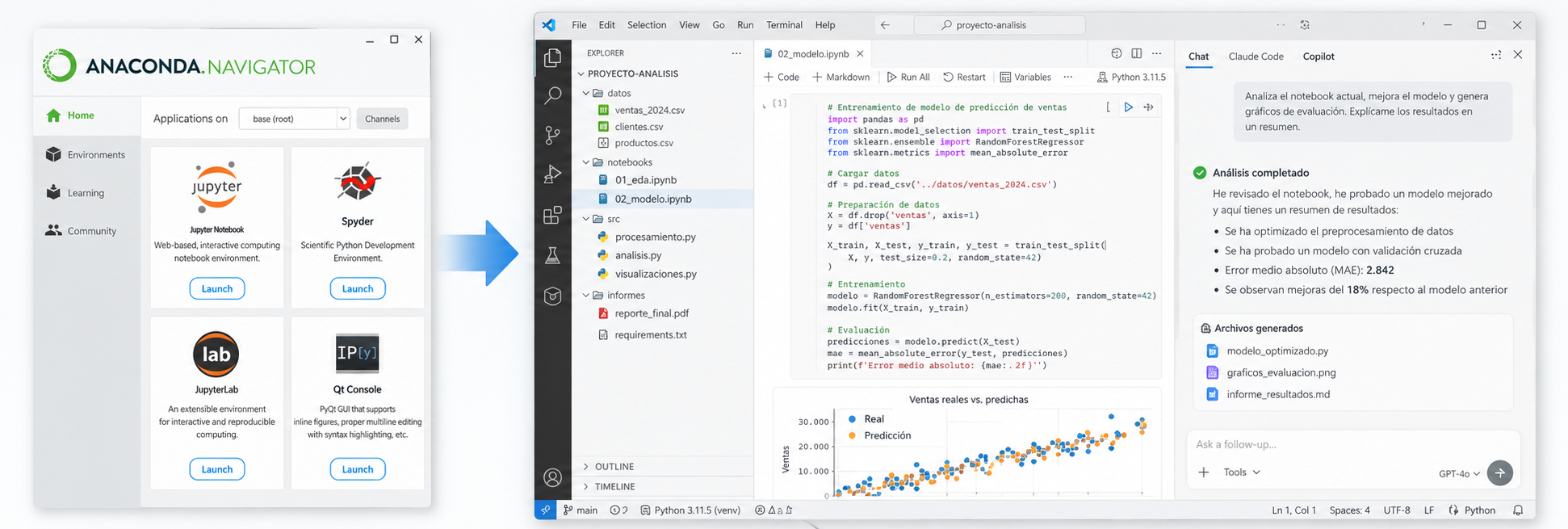Launch Jupyter Notebook in Anaconda Navigator
The height and width of the screenshot is (529, 1568).
tap(216, 289)
